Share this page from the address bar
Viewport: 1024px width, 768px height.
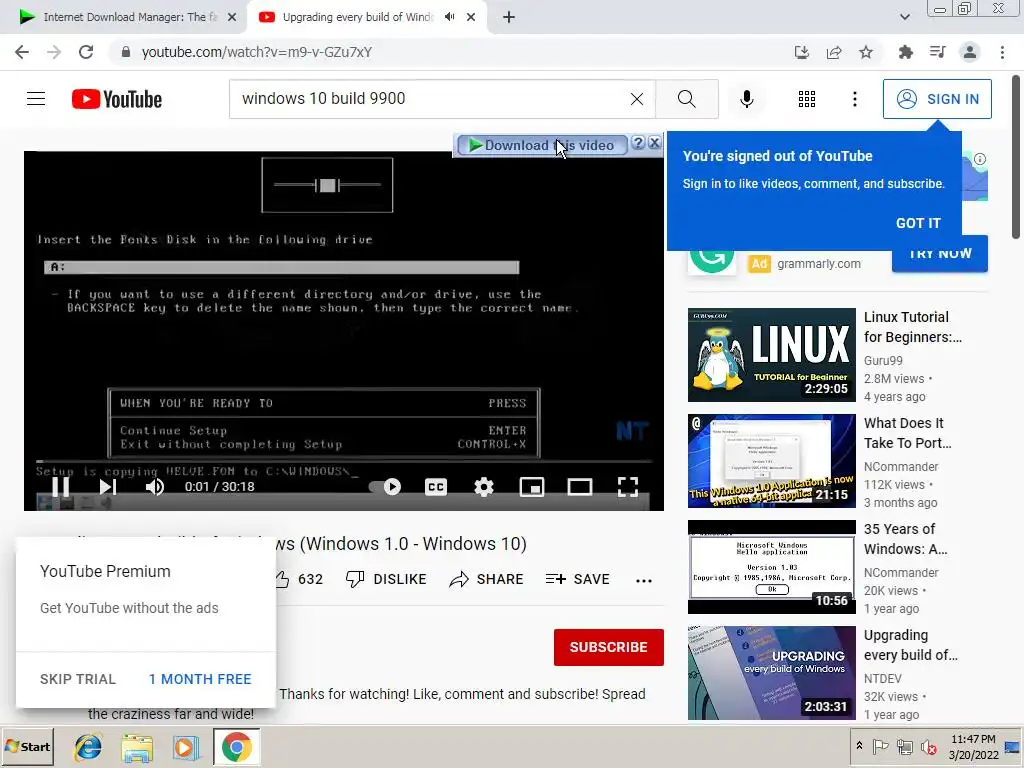(833, 52)
